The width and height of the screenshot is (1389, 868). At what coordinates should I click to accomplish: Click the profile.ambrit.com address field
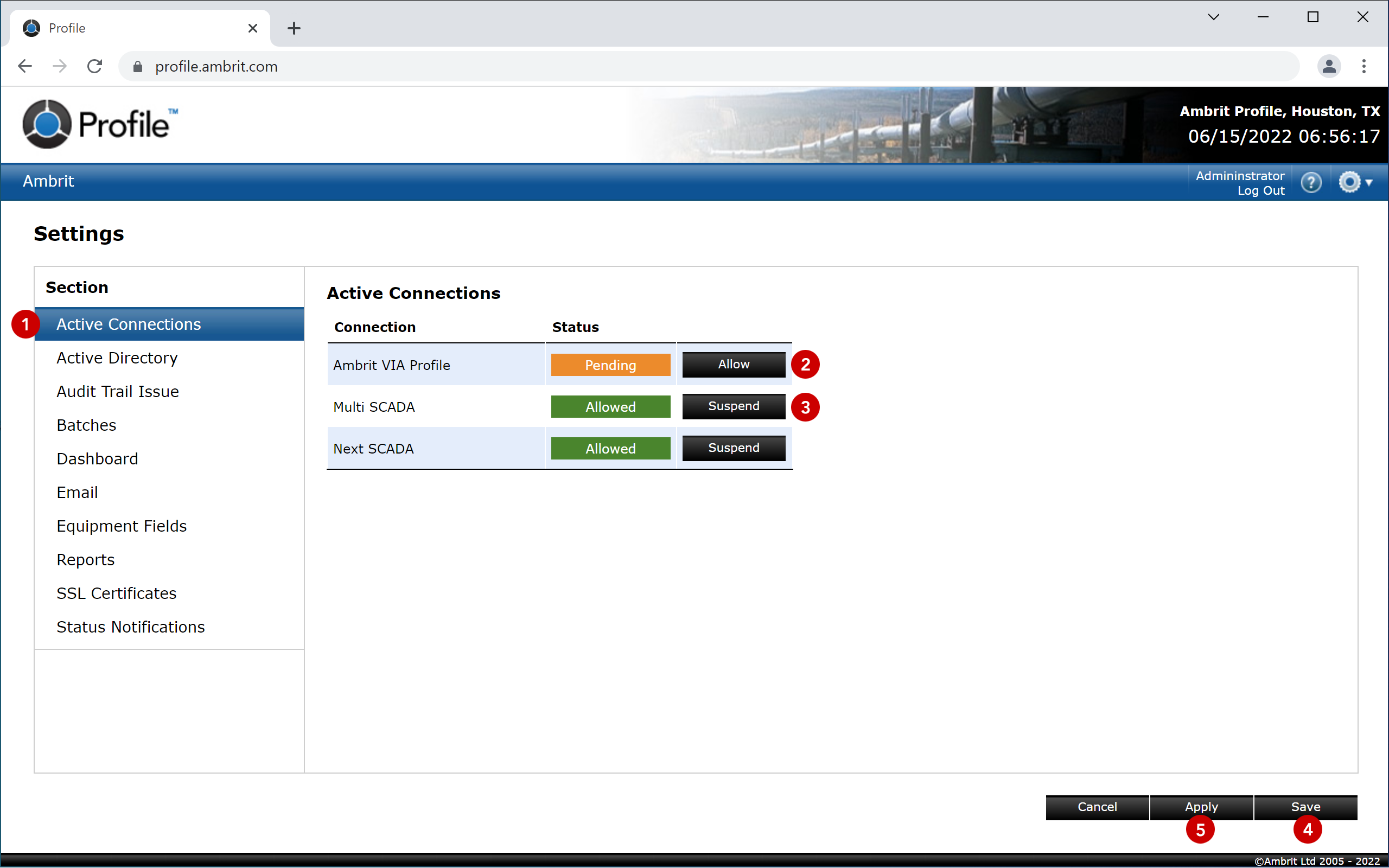tap(708, 67)
